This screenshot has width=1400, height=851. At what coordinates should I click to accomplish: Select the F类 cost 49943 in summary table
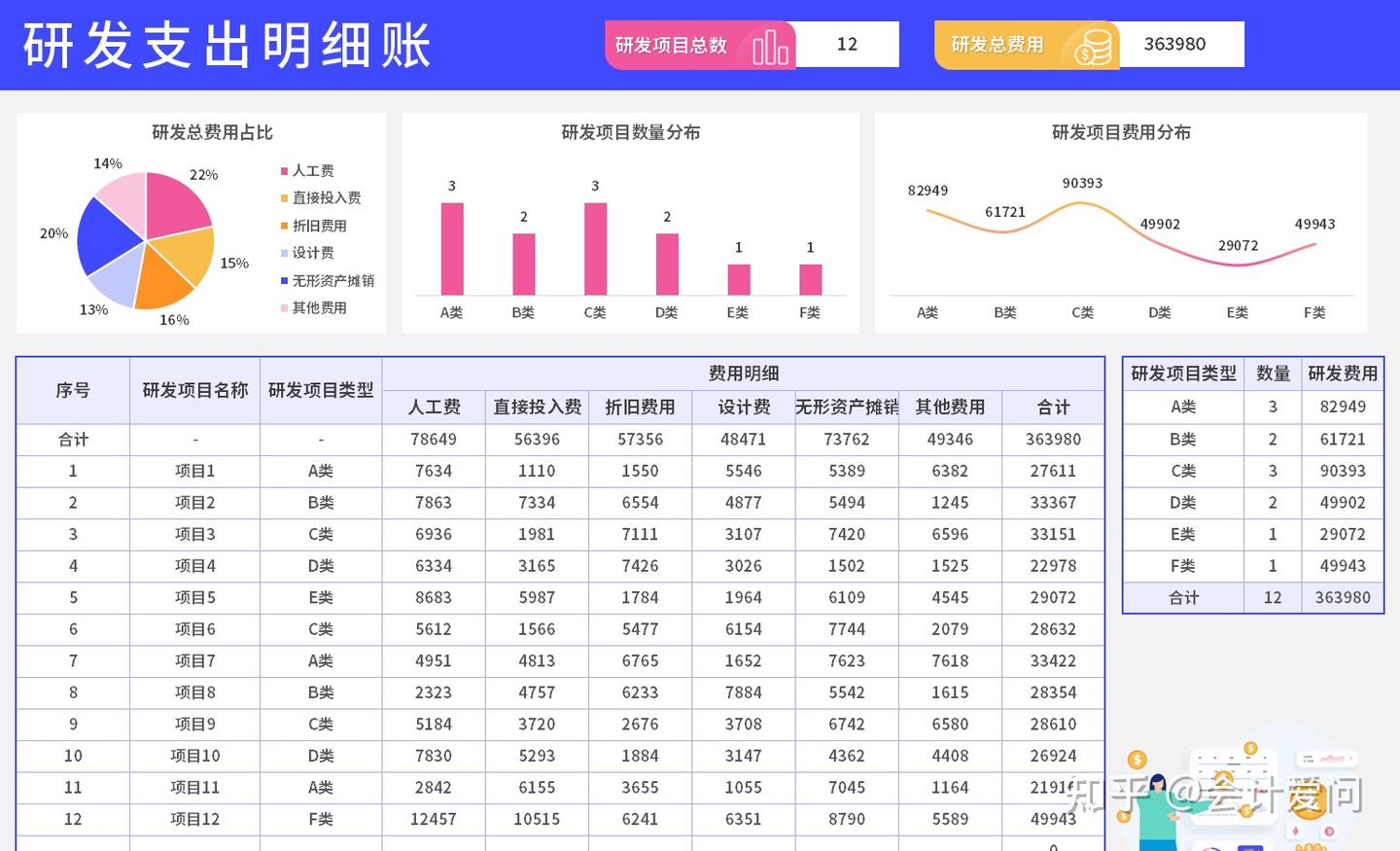coord(1343,566)
